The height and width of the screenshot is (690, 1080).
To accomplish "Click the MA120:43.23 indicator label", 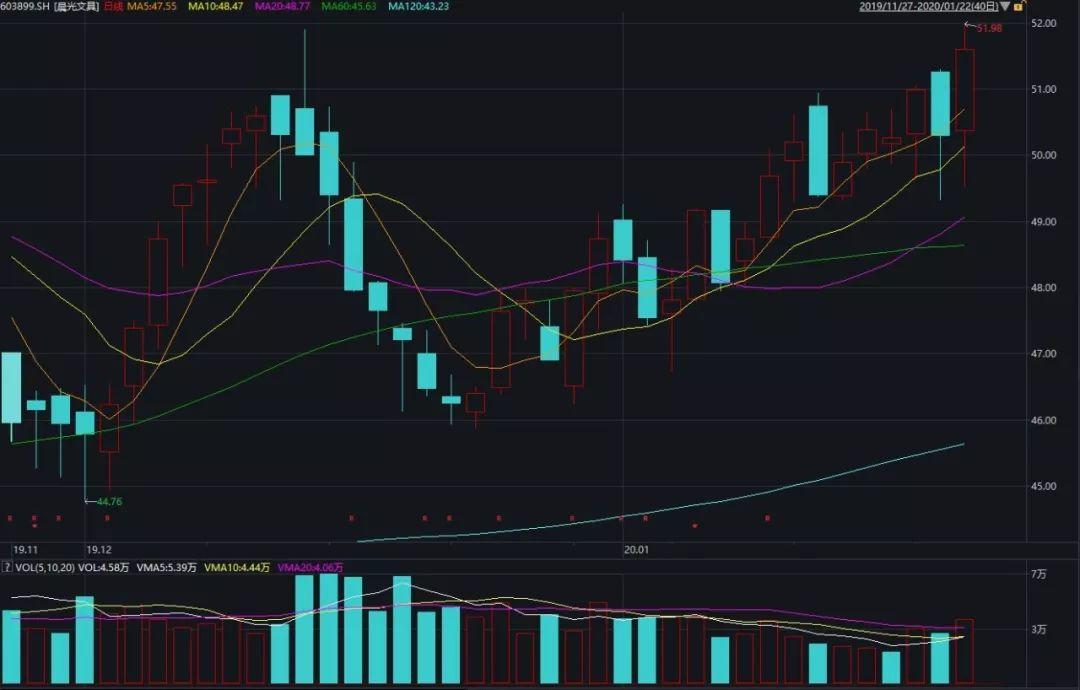I will pos(418,7).
